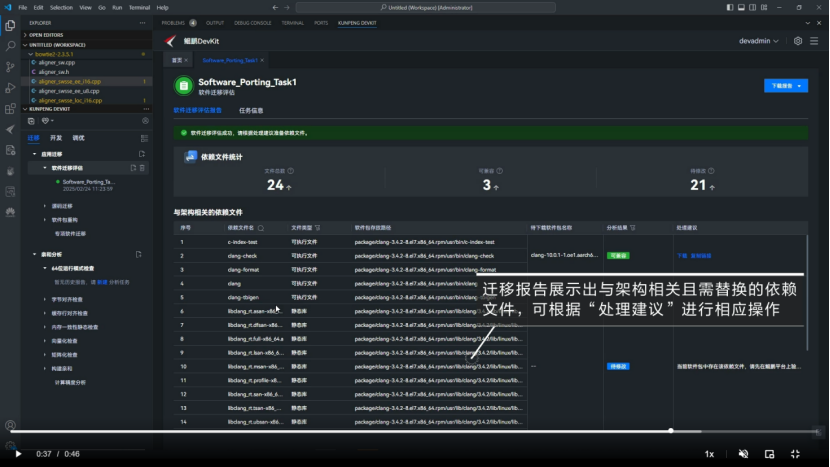Click the filter icon beside 文件类型 column

pyautogui.click(x=318, y=228)
